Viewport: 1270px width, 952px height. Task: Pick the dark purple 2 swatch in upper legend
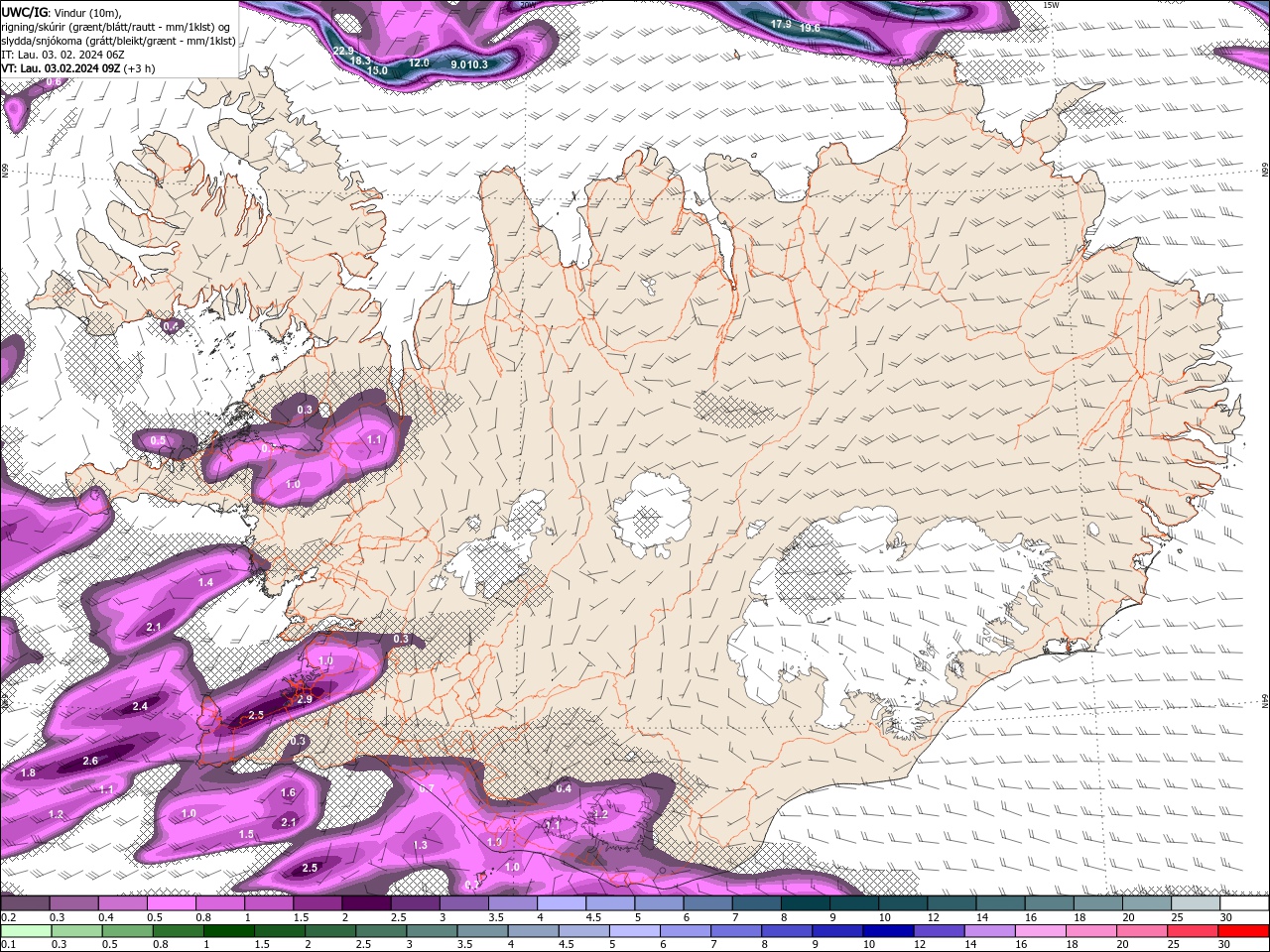[x=366, y=903]
